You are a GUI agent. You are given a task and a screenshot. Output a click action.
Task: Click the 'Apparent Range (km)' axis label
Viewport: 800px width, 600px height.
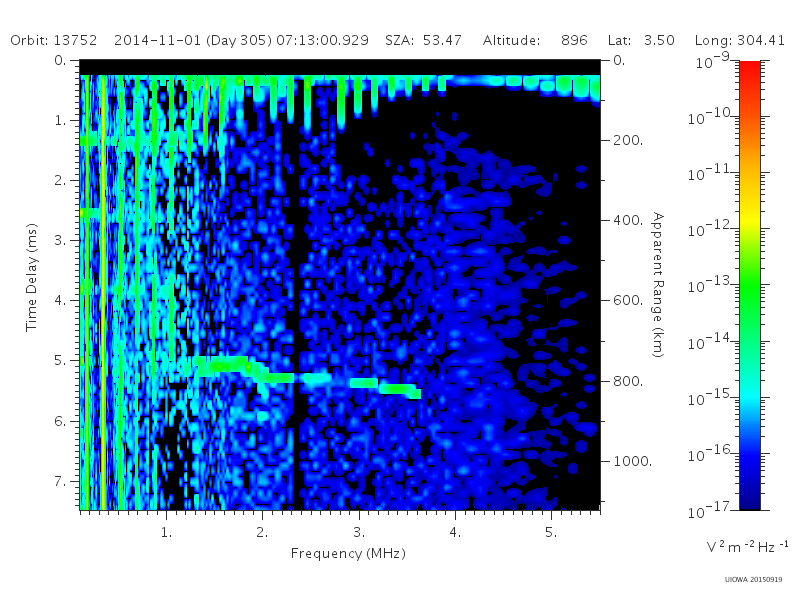(x=658, y=285)
